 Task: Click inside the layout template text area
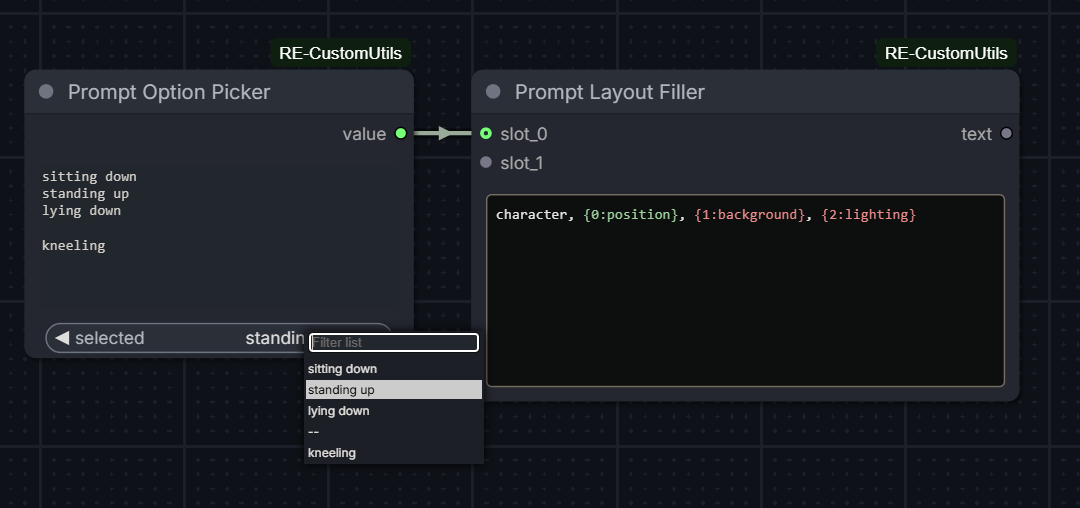[745, 290]
